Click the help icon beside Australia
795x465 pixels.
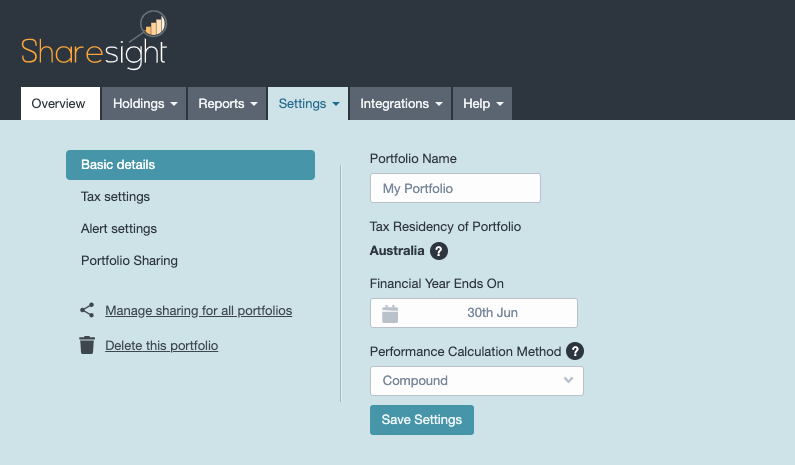(439, 251)
